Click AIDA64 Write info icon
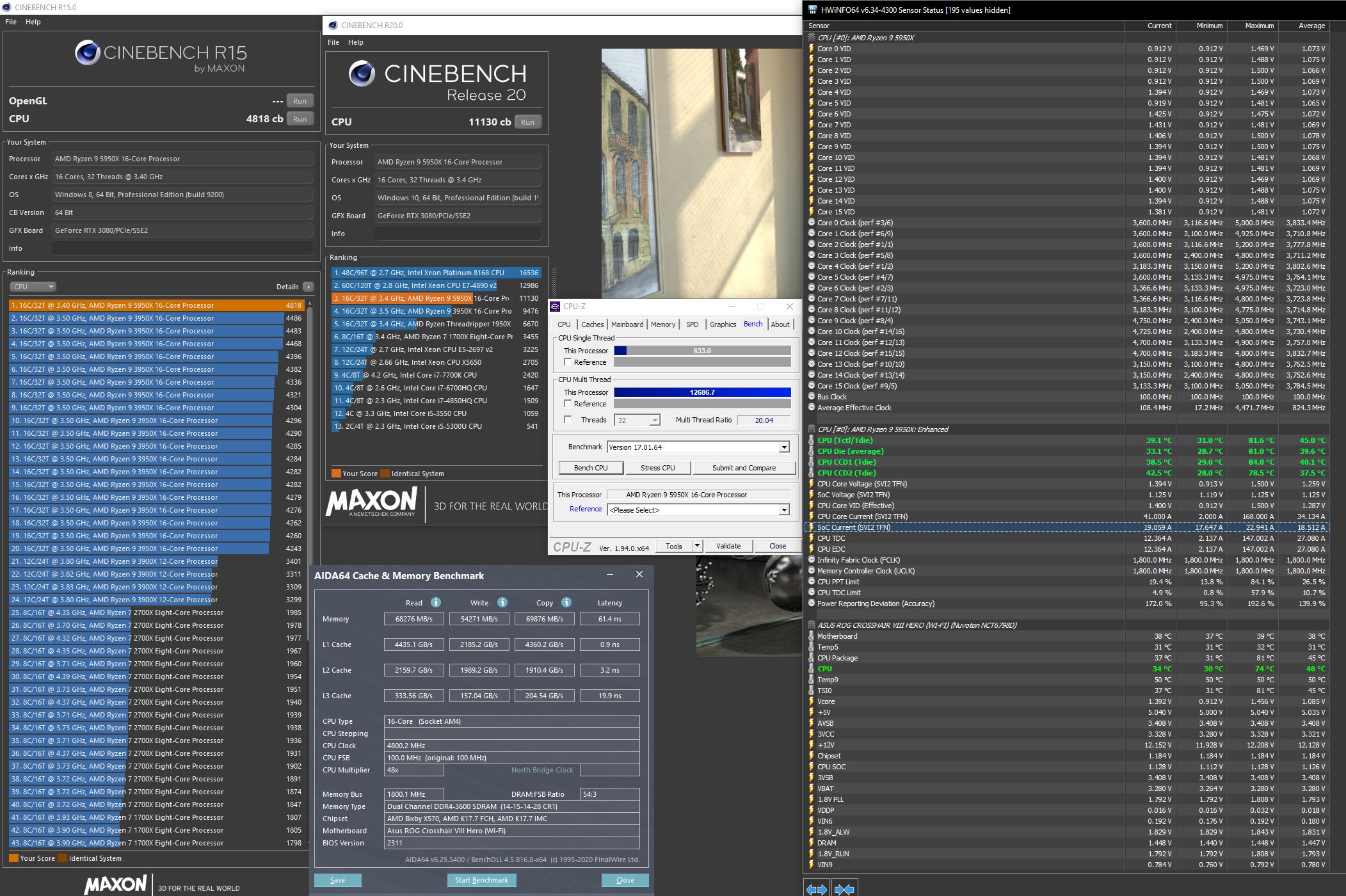Image resolution: width=1346 pixels, height=896 pixels. coord(502,602)
